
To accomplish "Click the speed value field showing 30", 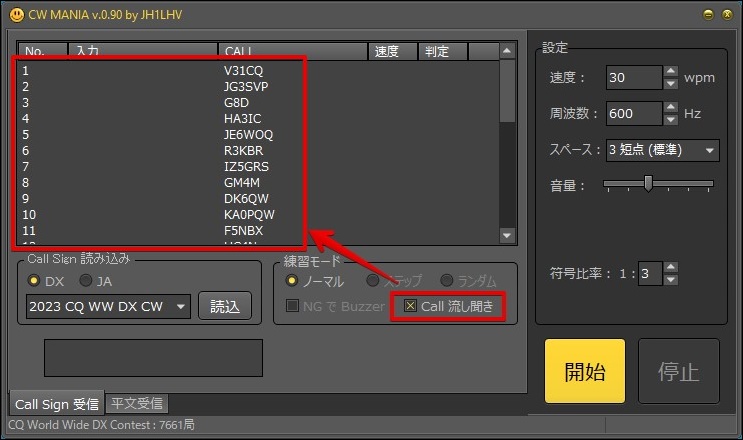I will pyautogui.click(x=634, y=78).
